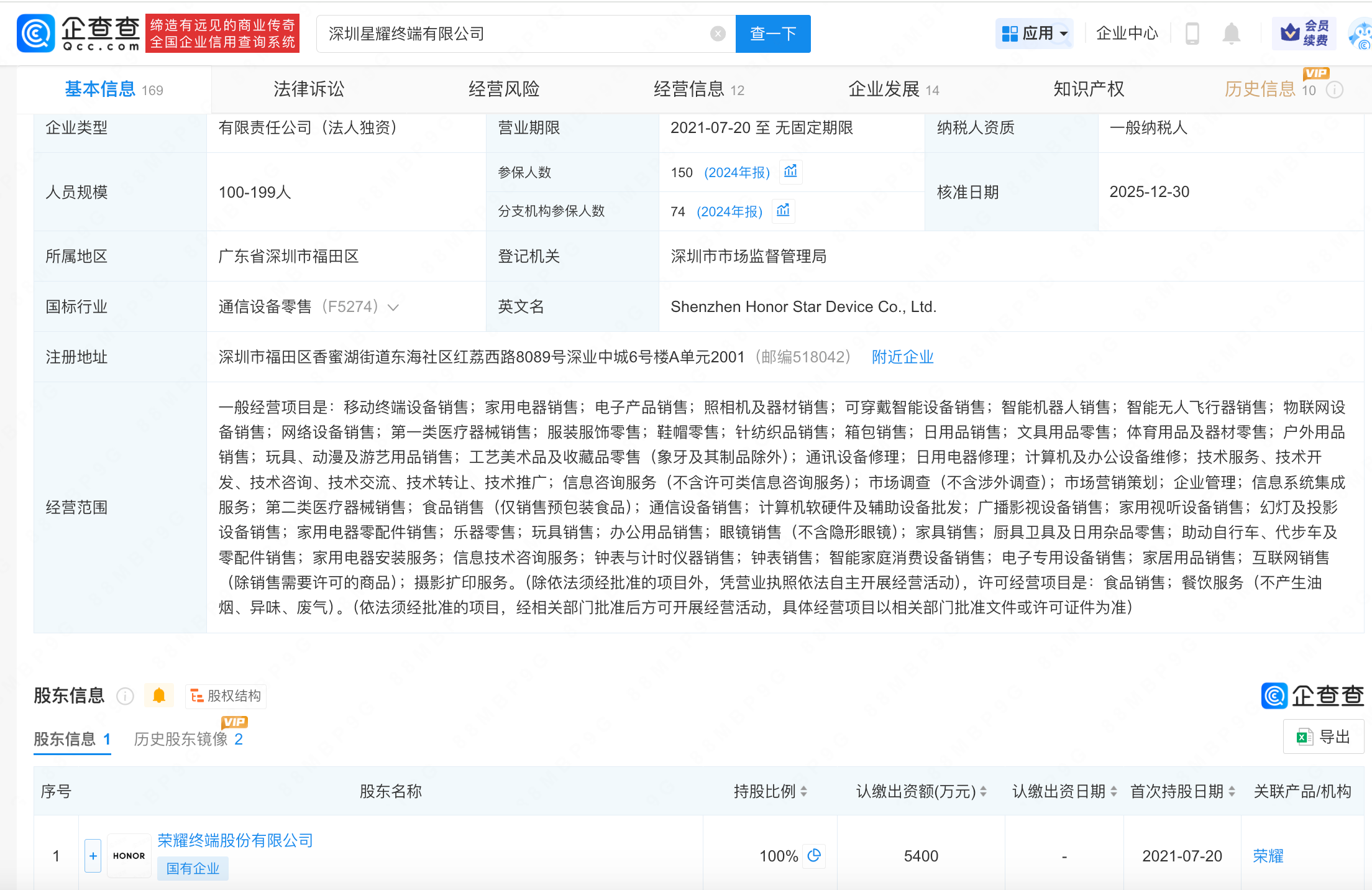
Task: Sort by 认缴出资额 column
Action: pyautogui.click(x=983, y=791)
